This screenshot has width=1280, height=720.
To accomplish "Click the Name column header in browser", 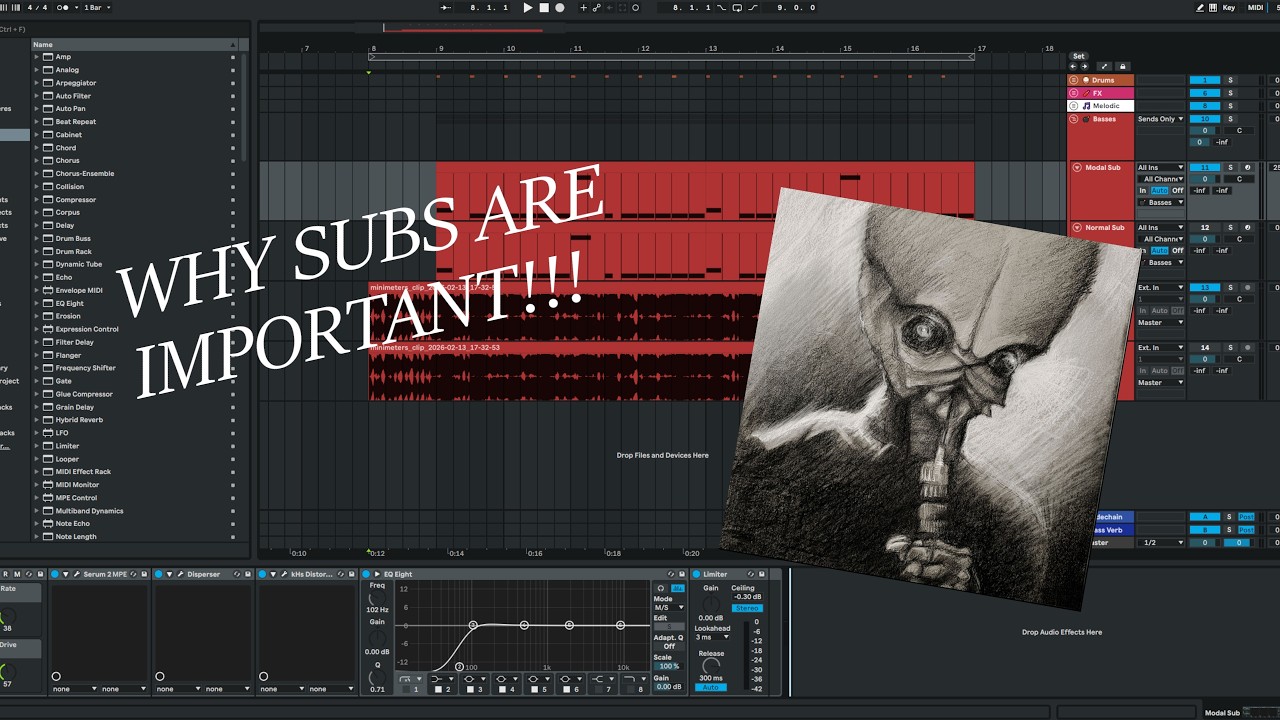I will pyautogui.click(x=135, y=44).
